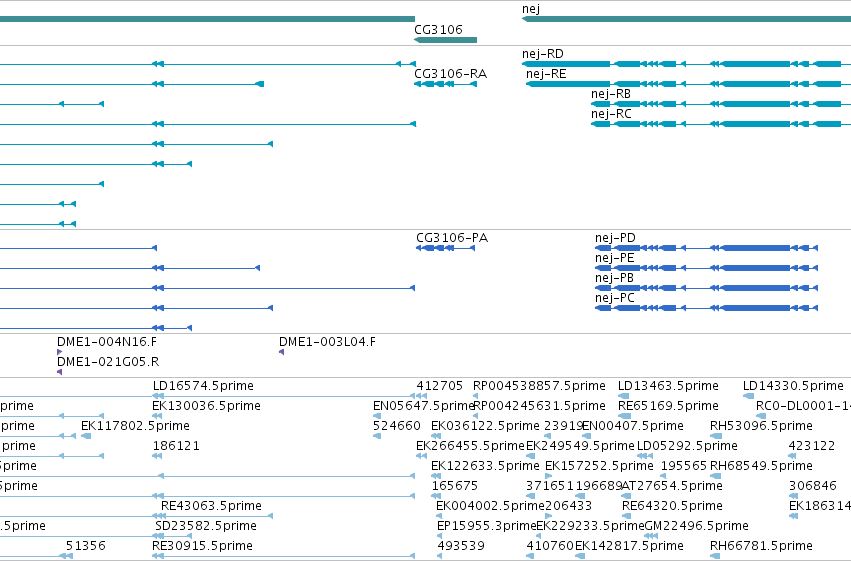851x561 pixels.
Task: Select the RH66781.5prime EST label
Action: (x=761, y=546)
